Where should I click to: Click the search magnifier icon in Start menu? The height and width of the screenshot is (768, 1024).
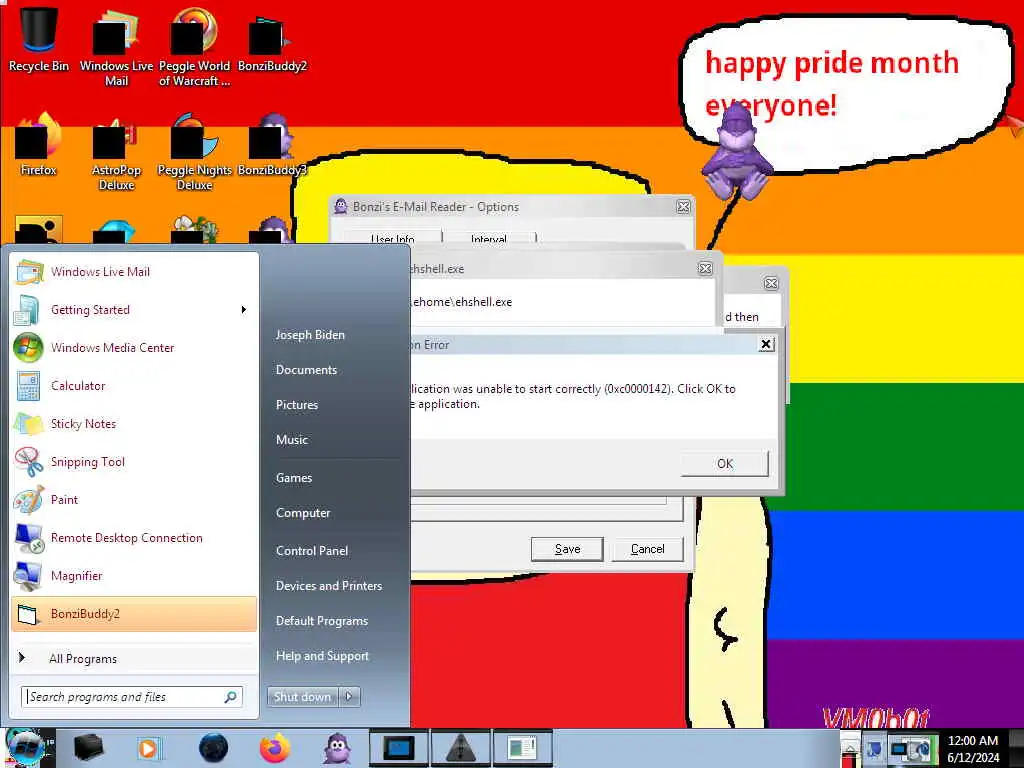point(231,697)
